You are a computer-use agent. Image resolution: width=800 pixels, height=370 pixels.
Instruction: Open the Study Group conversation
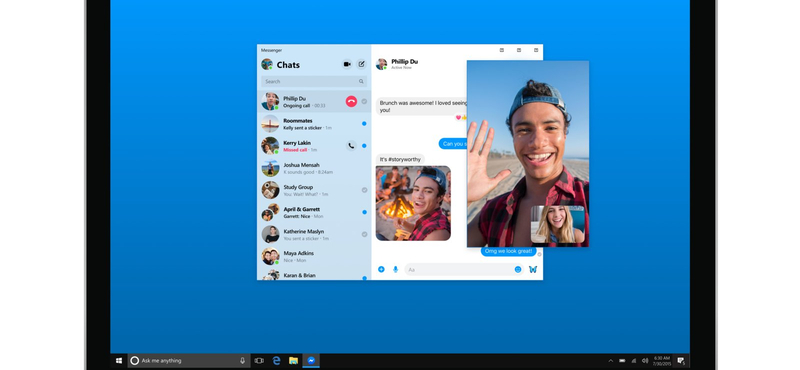tap(314, 190)
